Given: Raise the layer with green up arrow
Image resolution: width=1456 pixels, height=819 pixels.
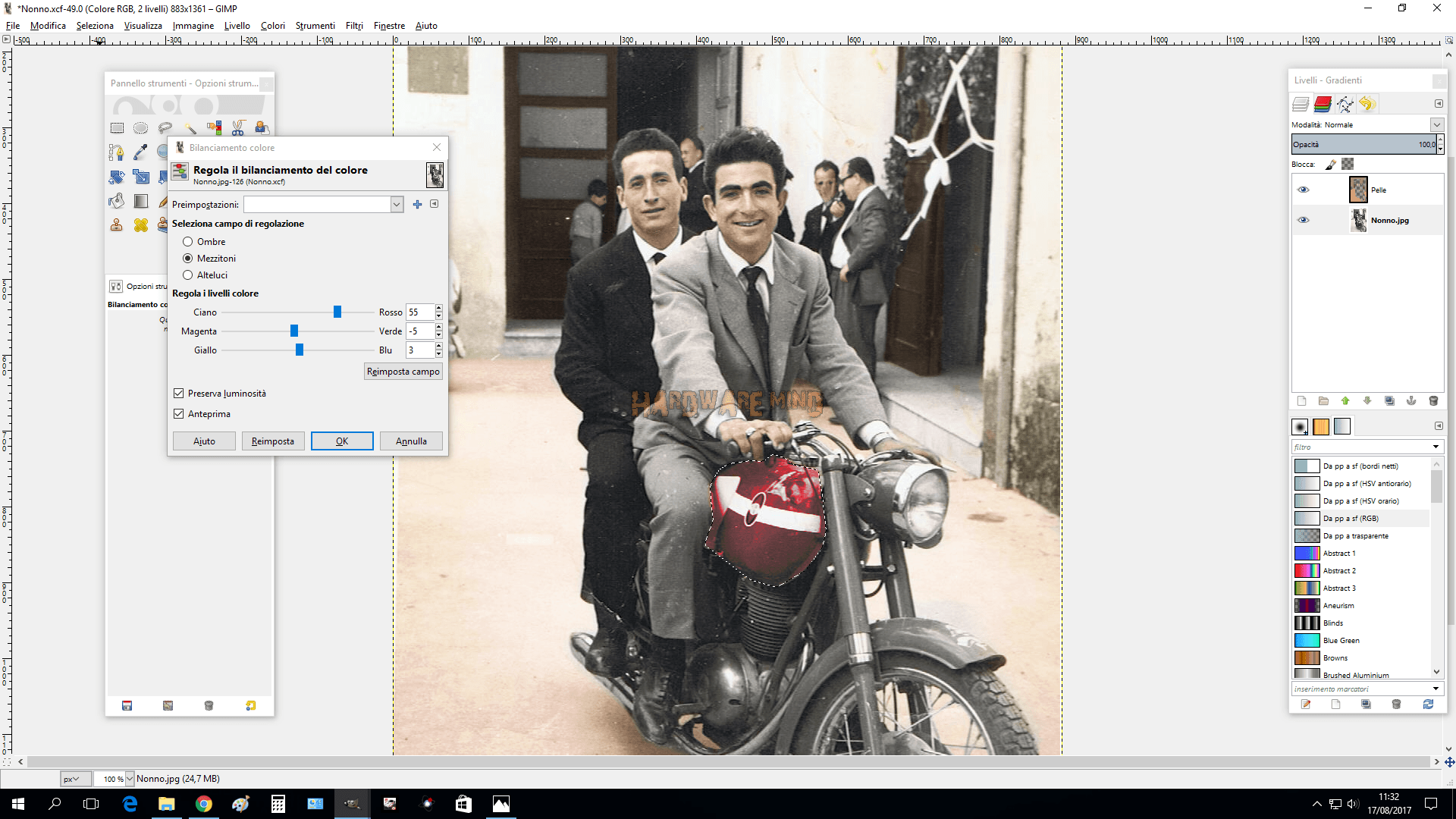Looking at the screenshot, I should [1345, 401].
